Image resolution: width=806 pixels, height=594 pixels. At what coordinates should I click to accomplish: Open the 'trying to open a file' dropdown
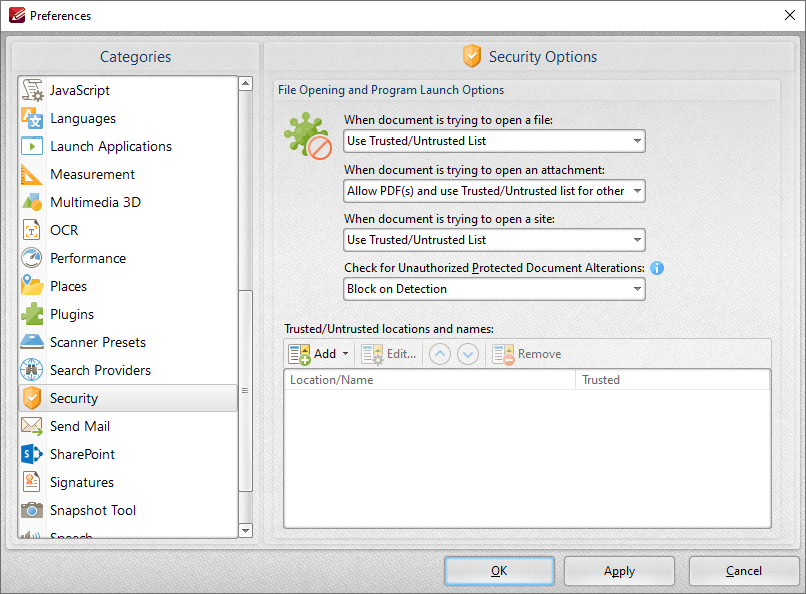pyautogui.click(x=636, y=141)
